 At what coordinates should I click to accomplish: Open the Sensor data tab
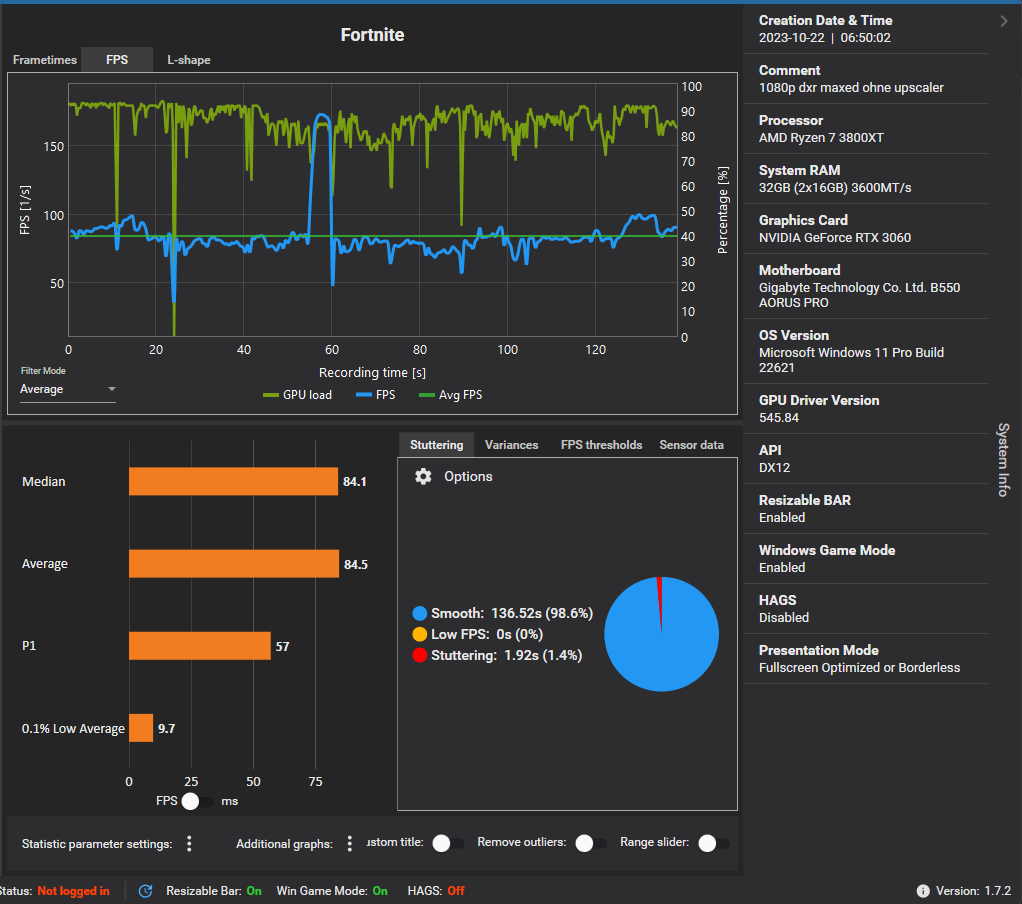[x=692, y=445]
